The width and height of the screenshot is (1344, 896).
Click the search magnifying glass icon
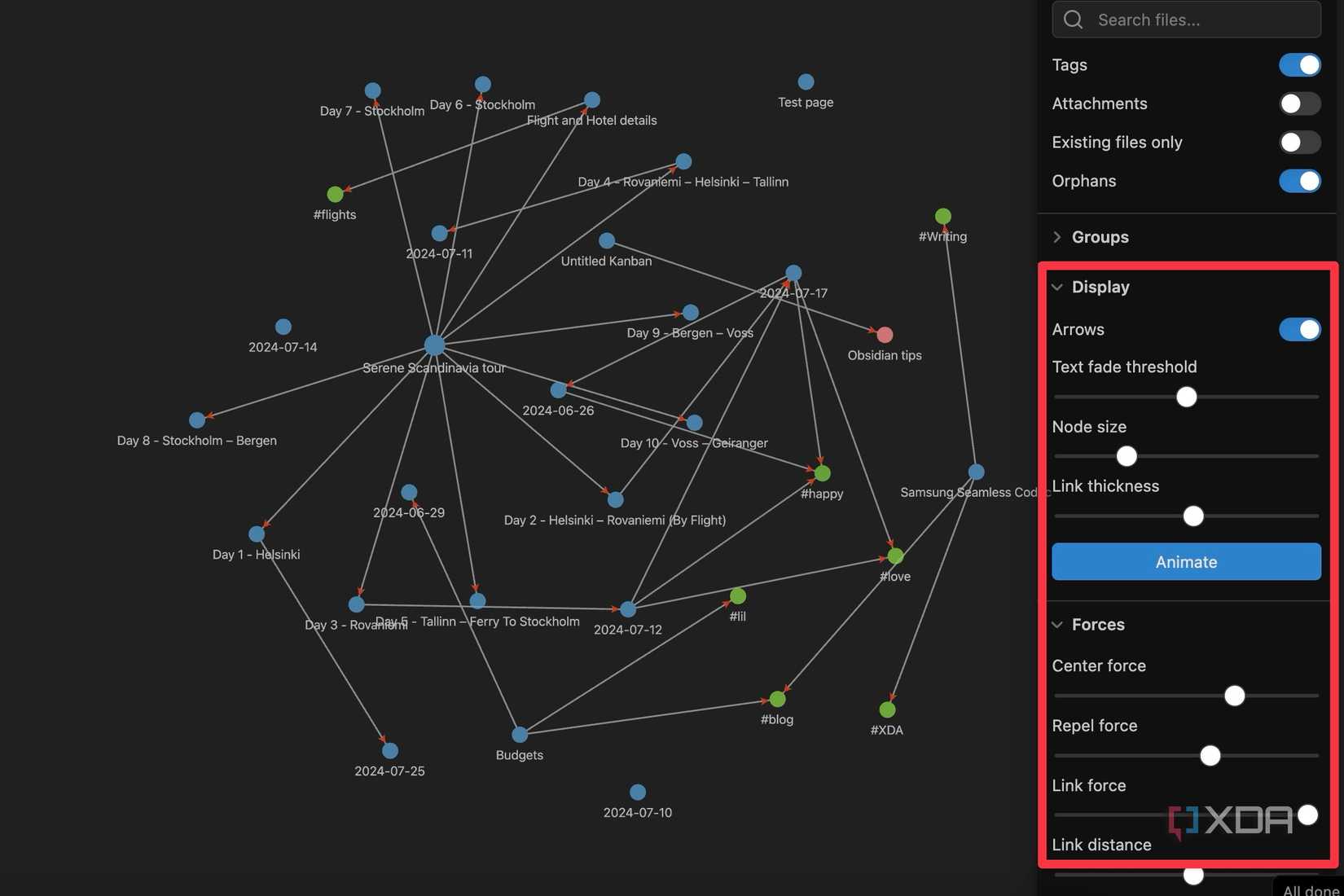tap(1072, 20)
